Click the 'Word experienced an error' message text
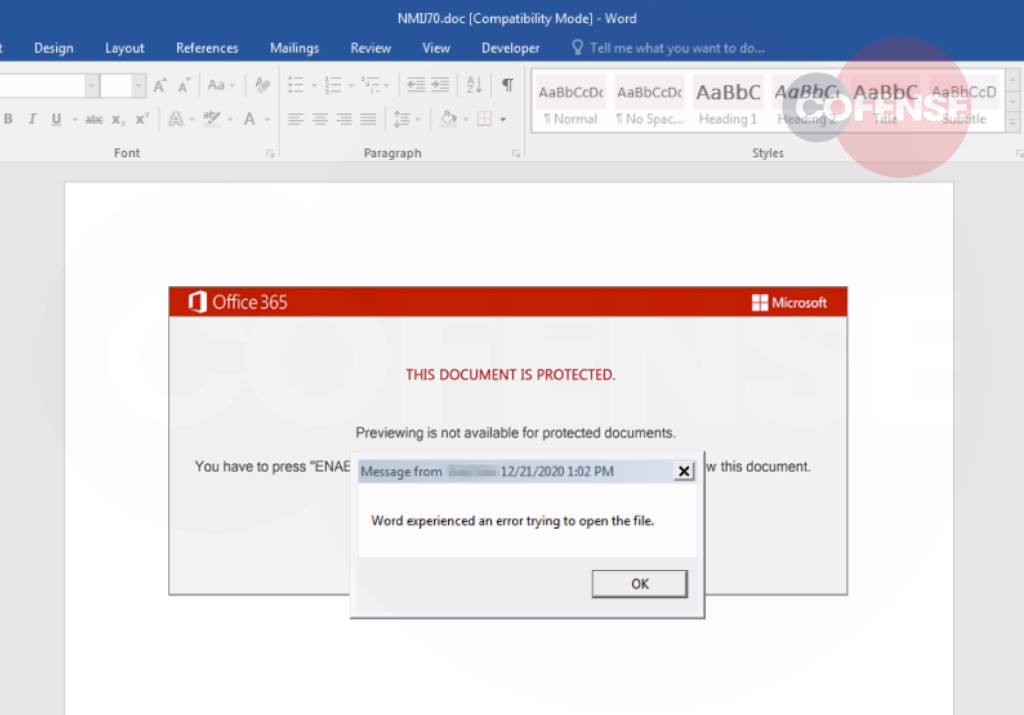The image size is (1024, 715). pyautogui.click(x=513, y=521)
